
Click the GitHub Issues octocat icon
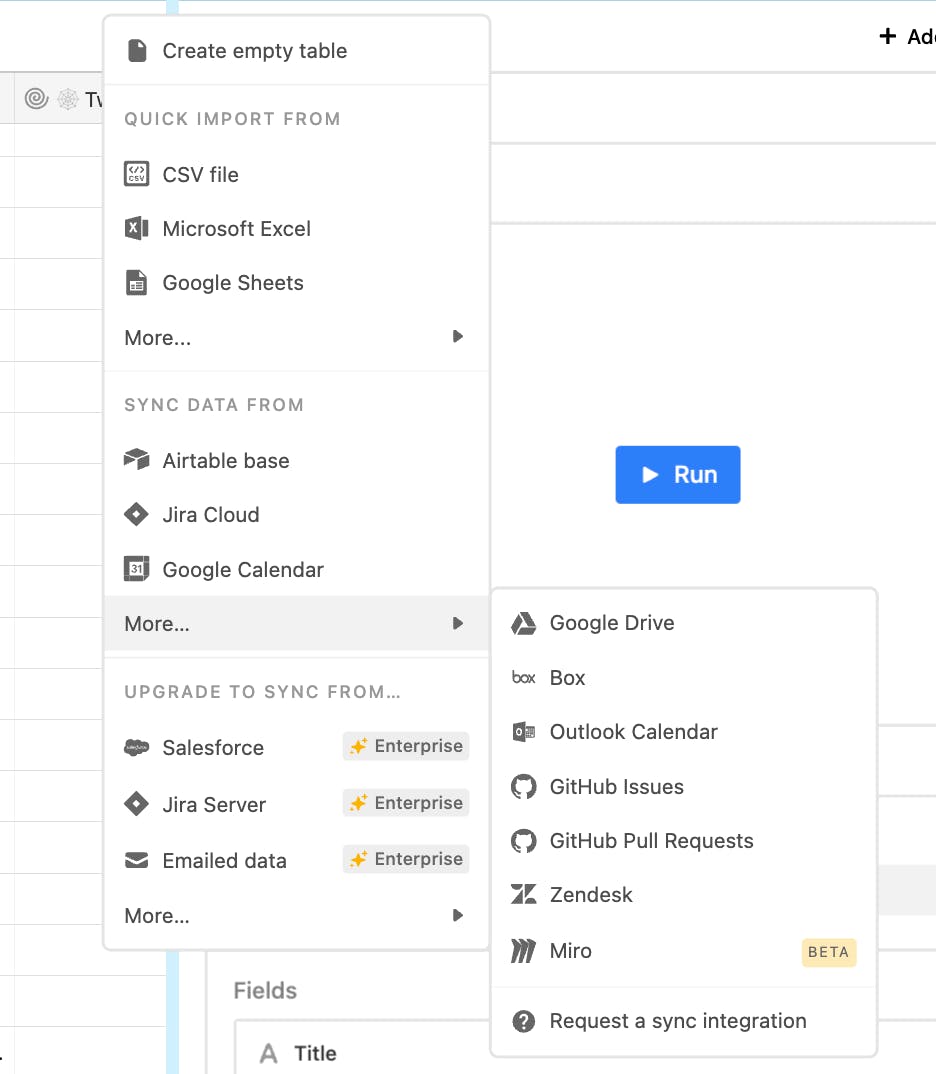pos(524,786)
